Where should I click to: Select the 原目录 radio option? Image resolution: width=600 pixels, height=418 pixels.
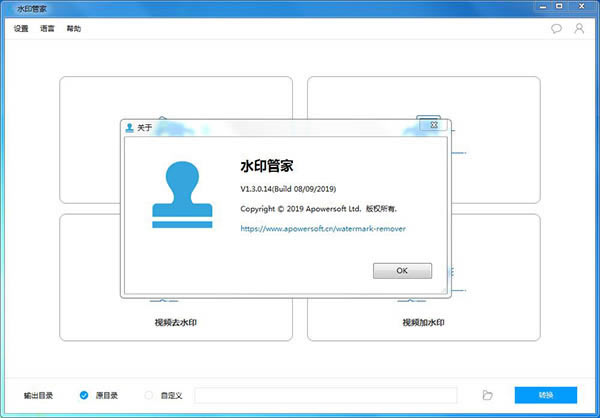tap(84, 395)
